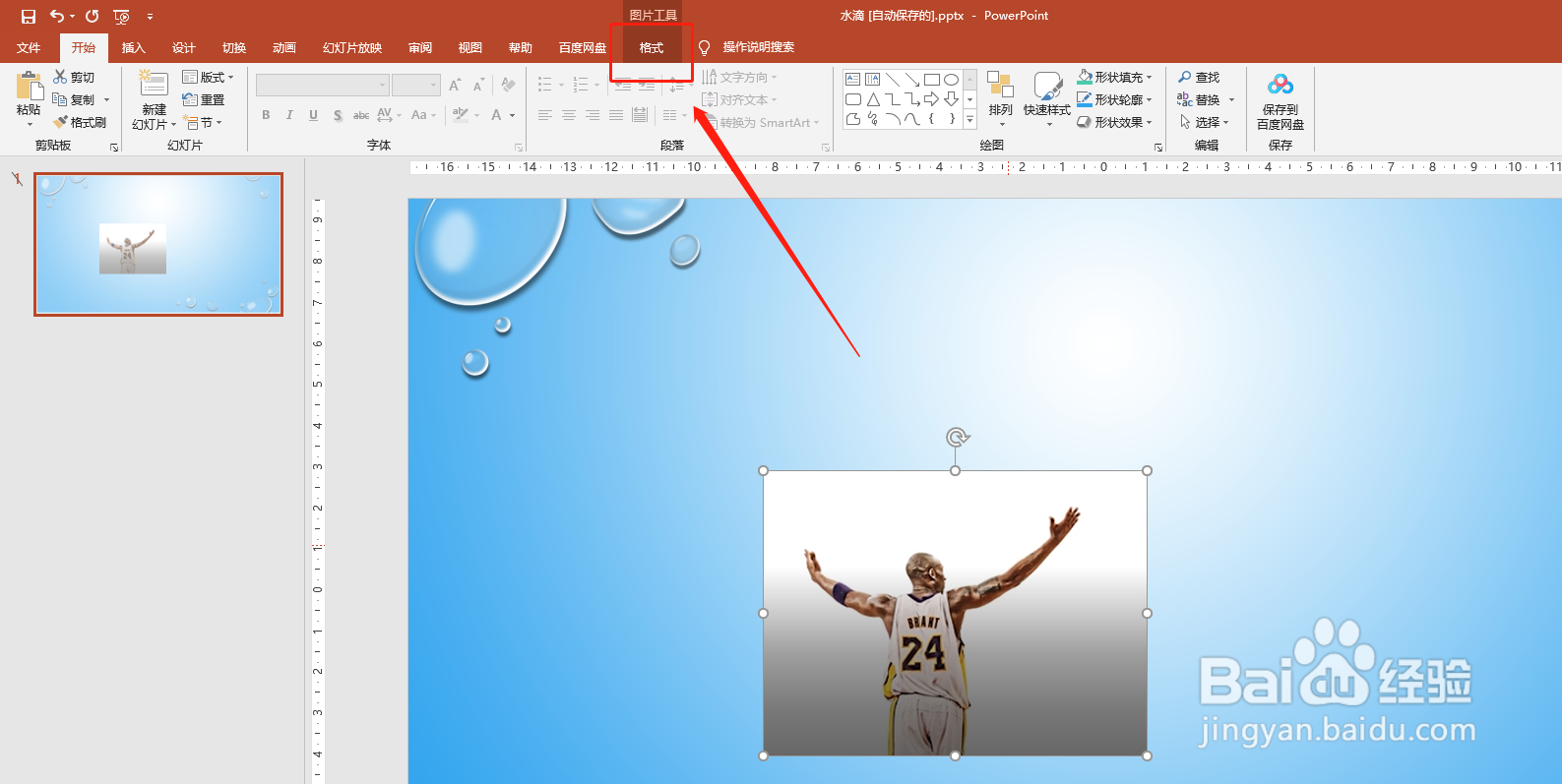Open the 绘图 format shape dialog launcher
1562x784 pixels.
pos(1158,148)
